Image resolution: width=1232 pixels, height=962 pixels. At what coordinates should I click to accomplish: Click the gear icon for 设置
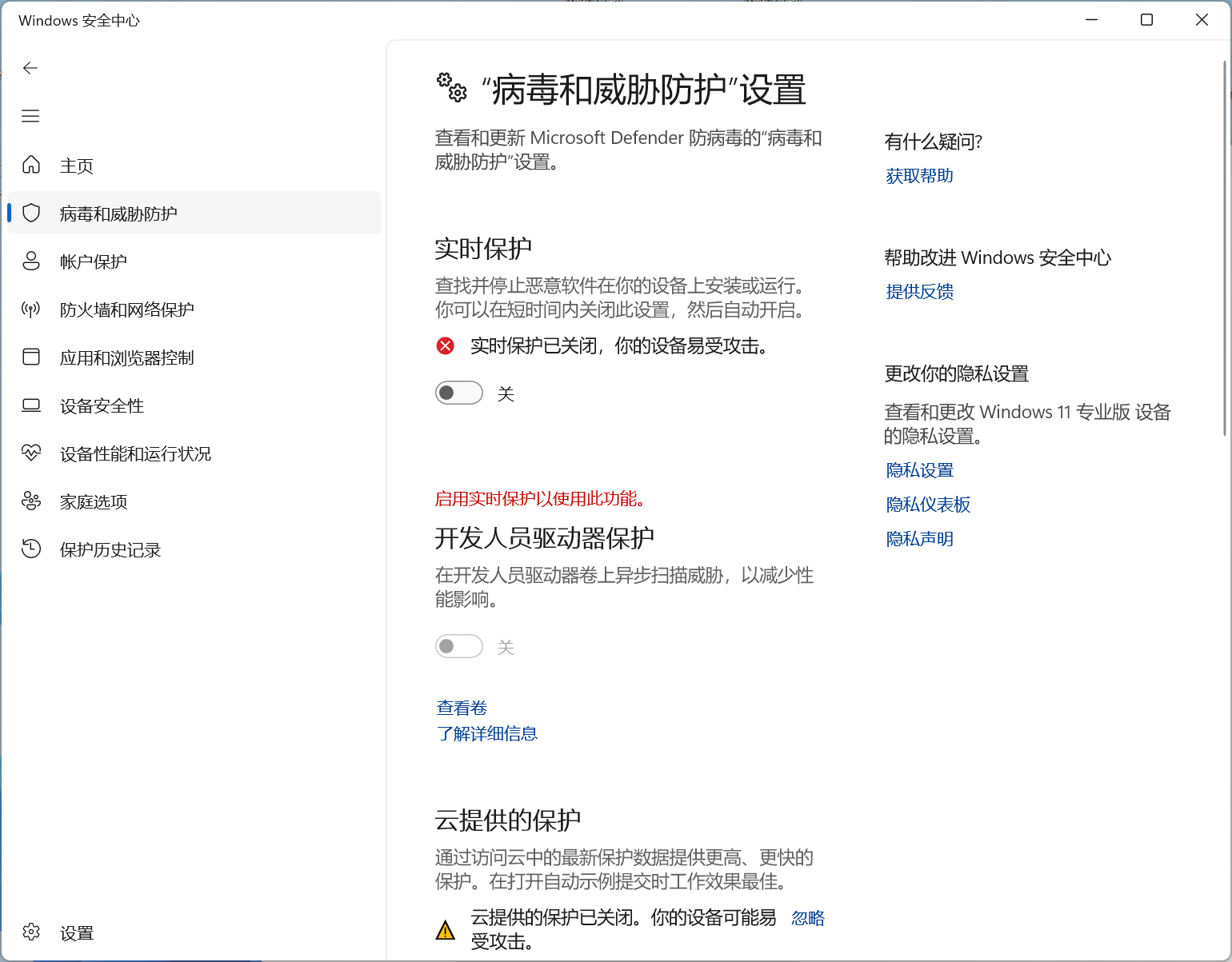[x=31, y=932]
